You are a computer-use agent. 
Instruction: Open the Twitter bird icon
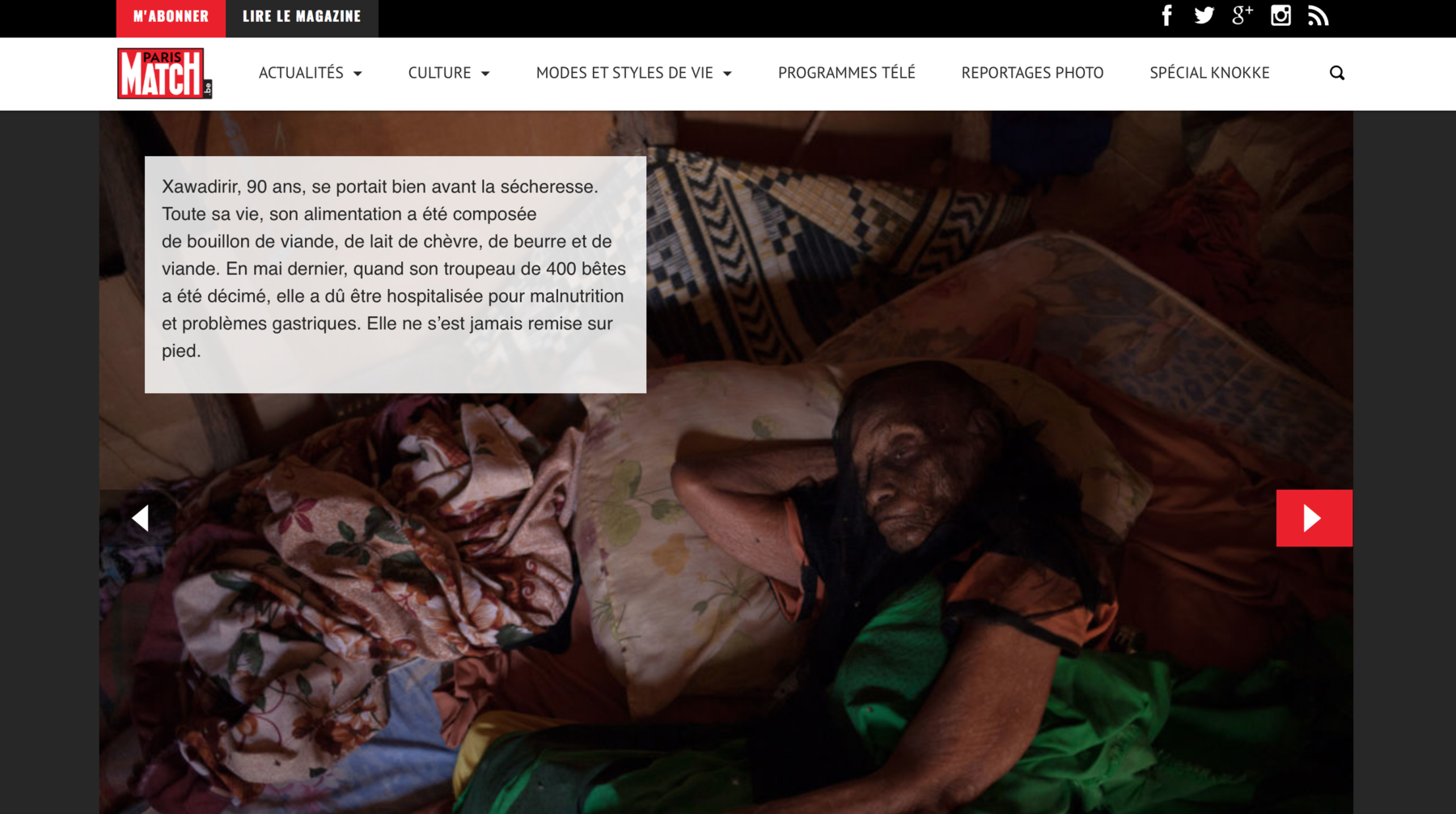tap(1204, 15)
